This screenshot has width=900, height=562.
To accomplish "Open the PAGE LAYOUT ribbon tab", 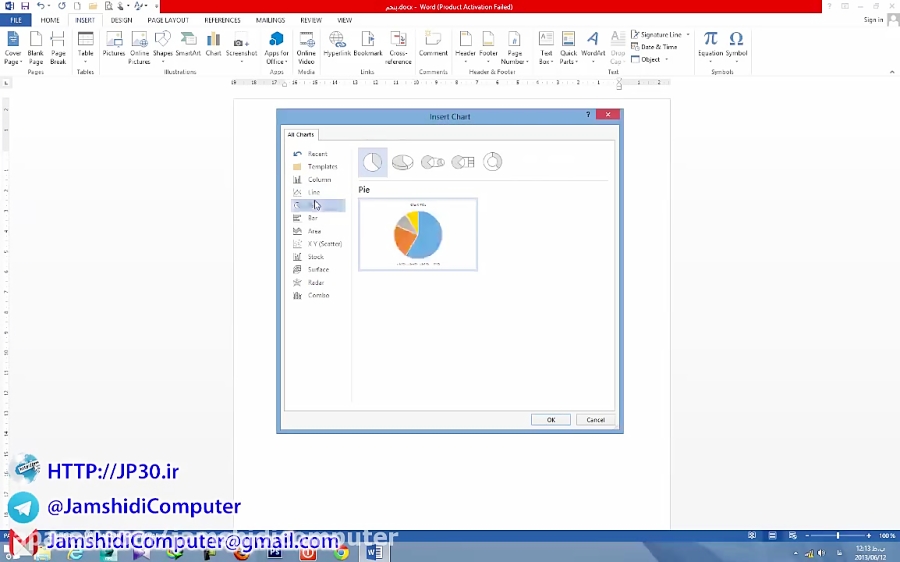I will point(167,20).
